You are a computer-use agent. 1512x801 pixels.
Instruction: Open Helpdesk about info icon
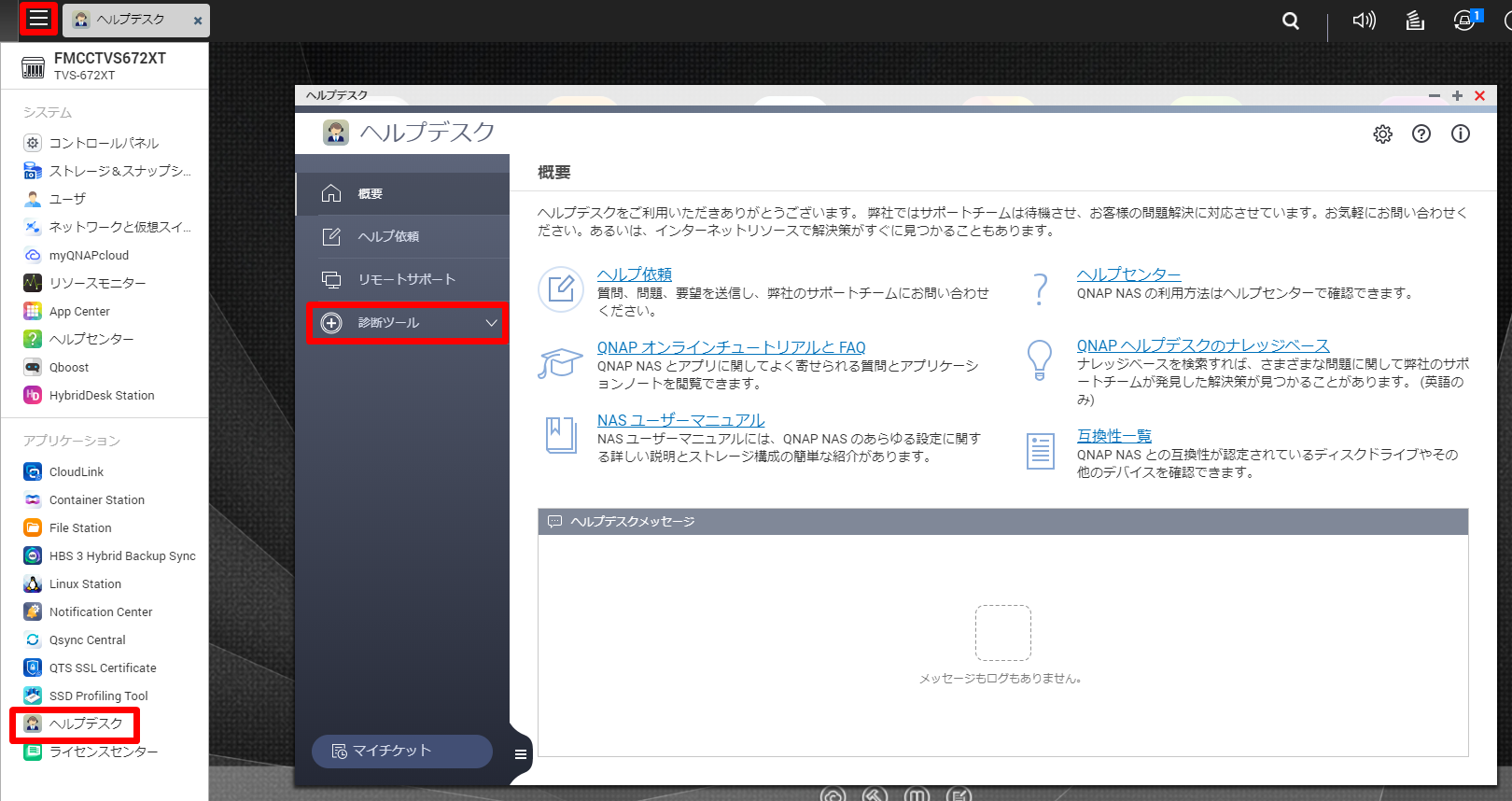click(x=1461, y=133)
